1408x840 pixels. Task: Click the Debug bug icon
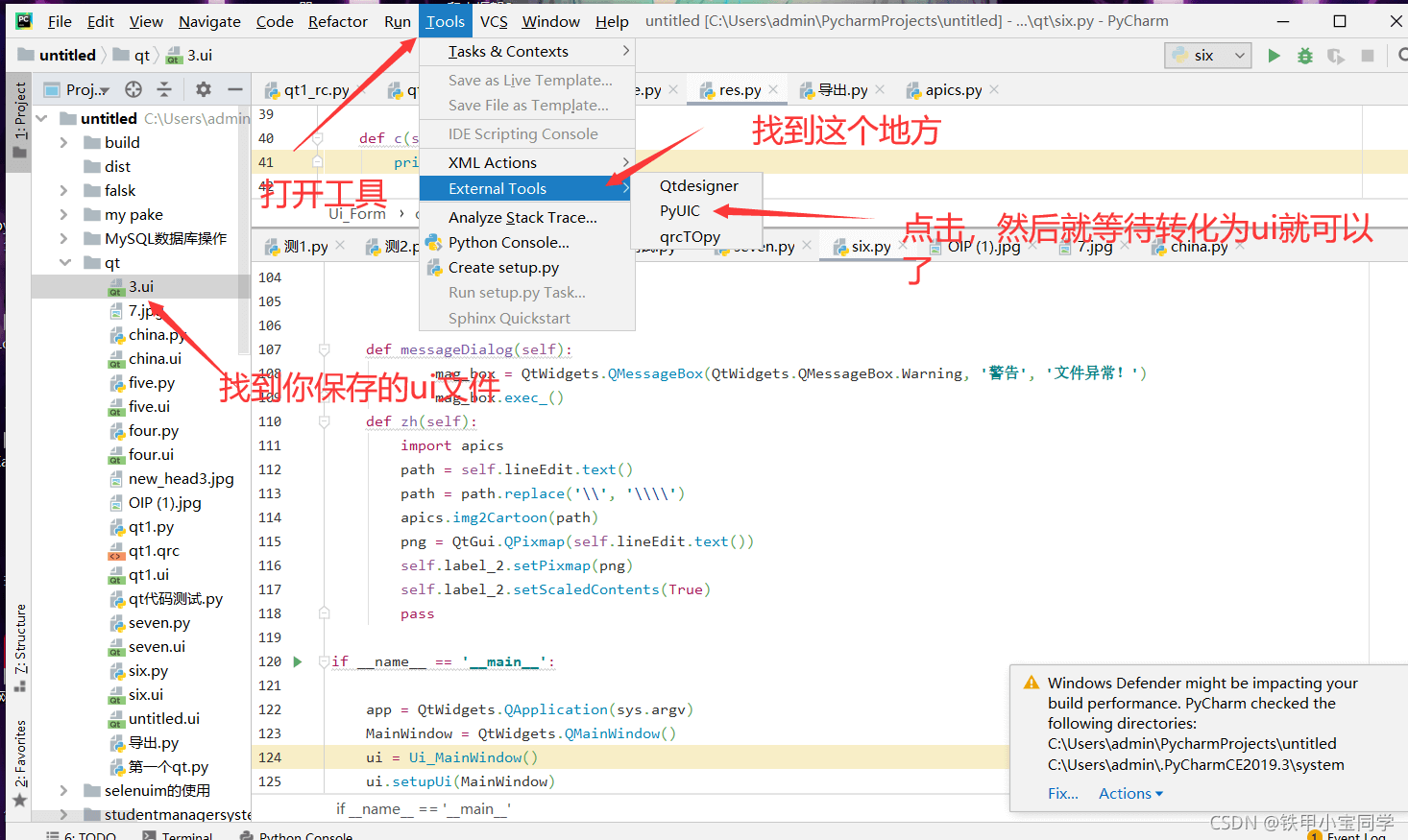[x=1304, y=56]
